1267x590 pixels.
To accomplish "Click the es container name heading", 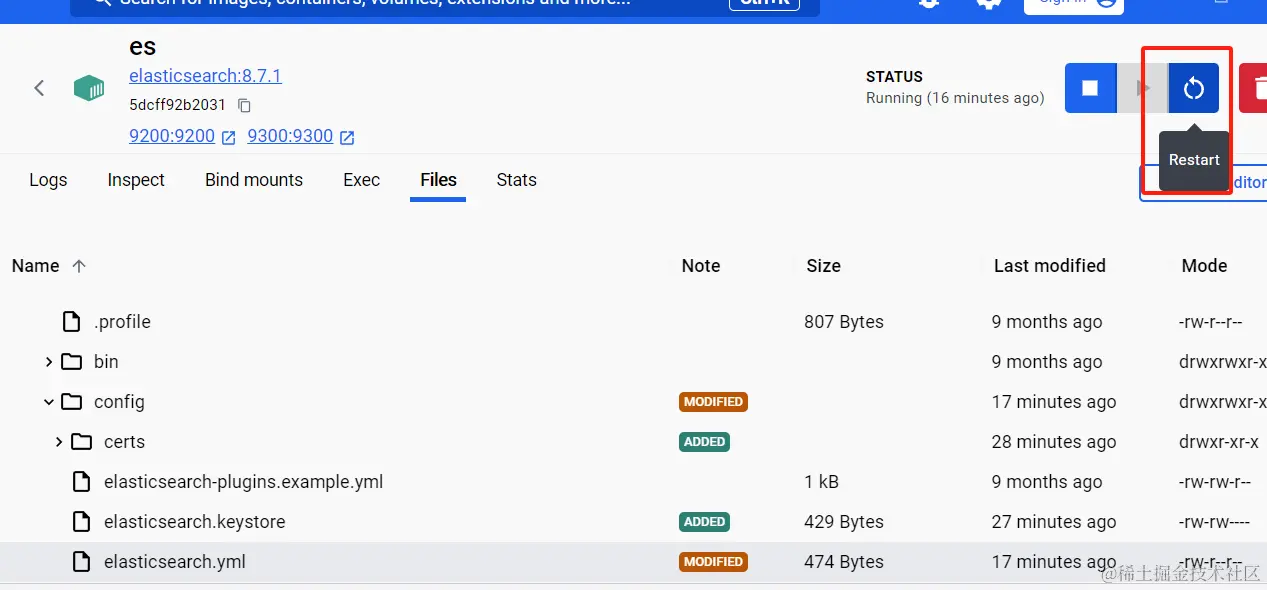I will [x=143, y=47].
